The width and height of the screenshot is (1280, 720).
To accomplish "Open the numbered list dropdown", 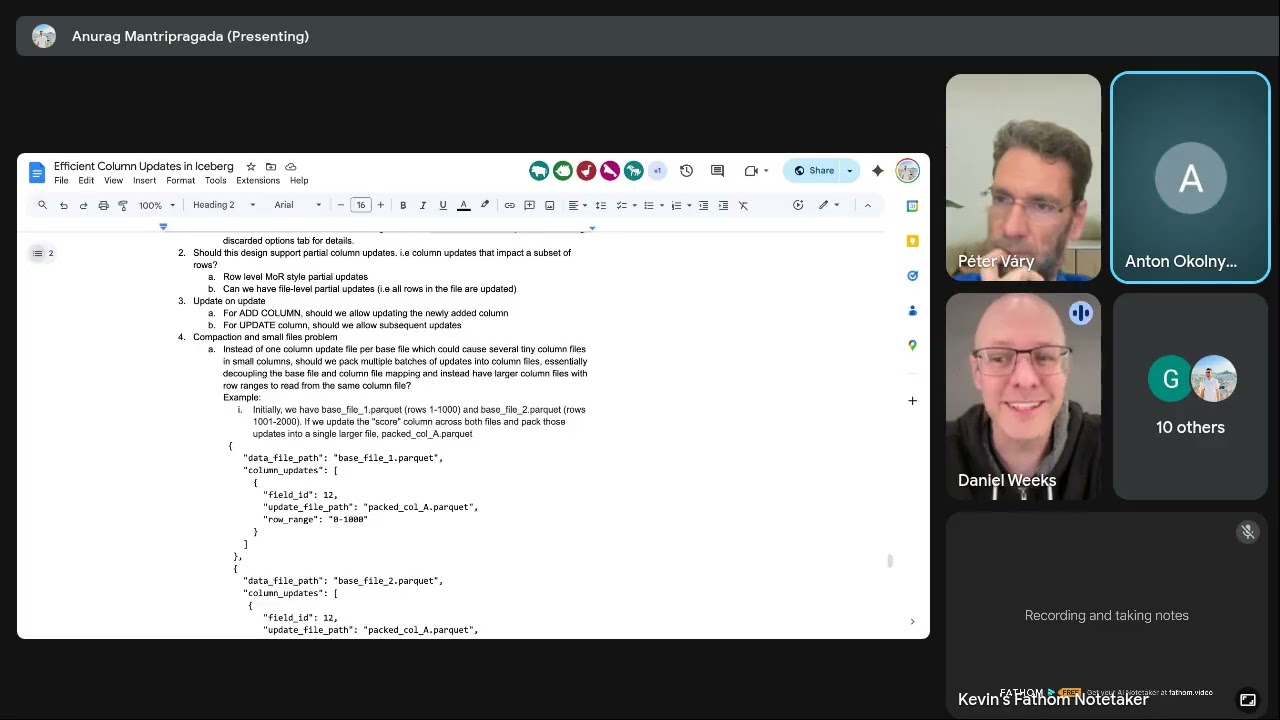I will point(679,205).
